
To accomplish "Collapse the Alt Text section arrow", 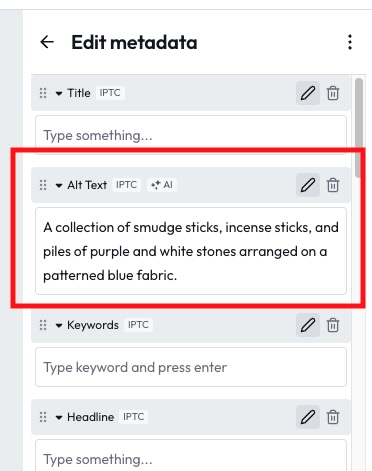I will [59, 185].
